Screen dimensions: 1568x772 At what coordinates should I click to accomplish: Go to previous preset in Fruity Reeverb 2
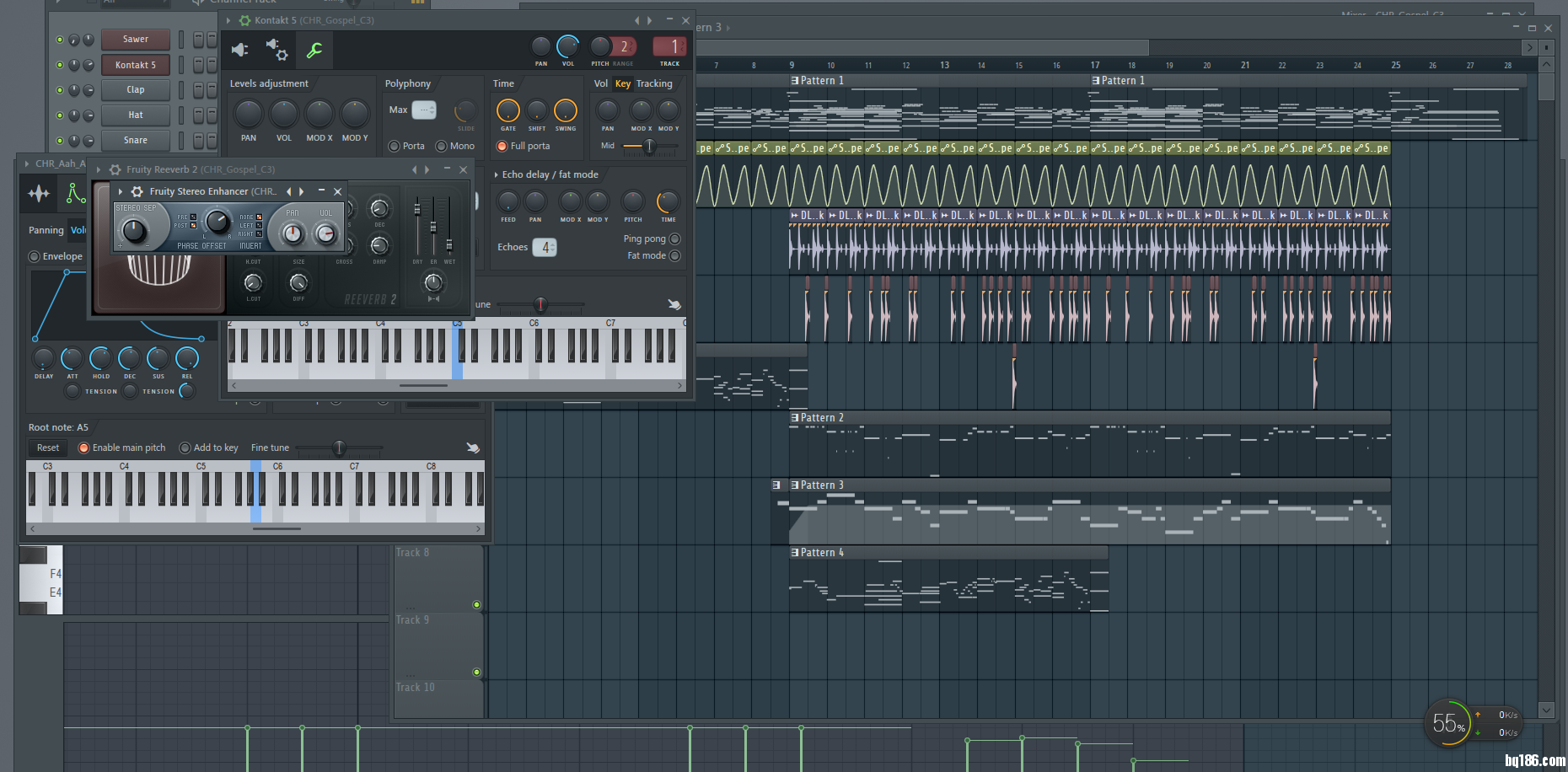pos(414,169)
